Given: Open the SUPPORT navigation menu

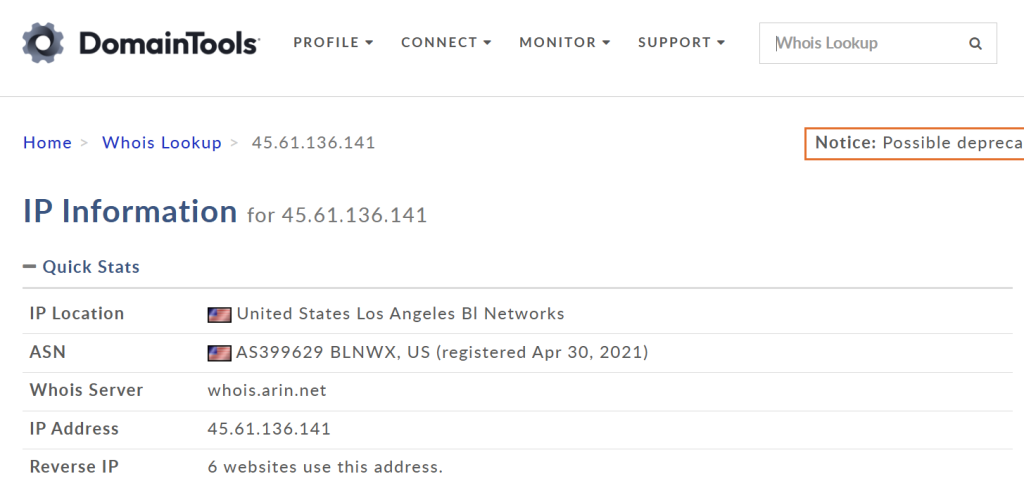Looking at the screenshot, I should pos(681,43).
